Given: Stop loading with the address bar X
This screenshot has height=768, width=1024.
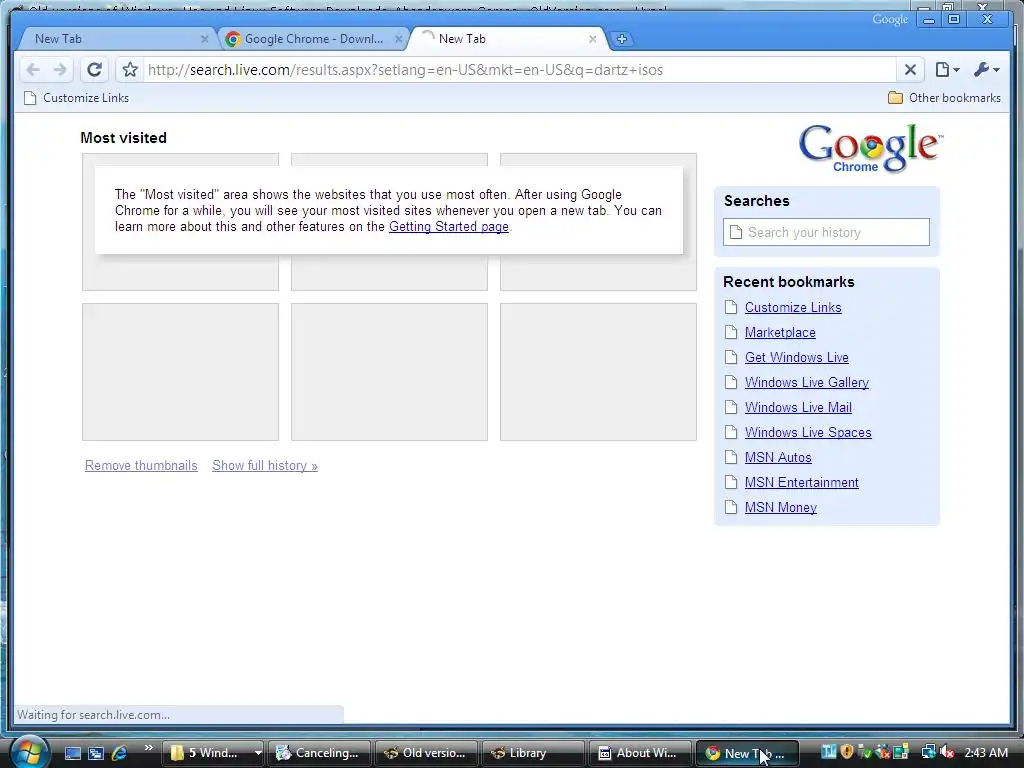Looking at the screenshot, I should [x=910, y=70].
